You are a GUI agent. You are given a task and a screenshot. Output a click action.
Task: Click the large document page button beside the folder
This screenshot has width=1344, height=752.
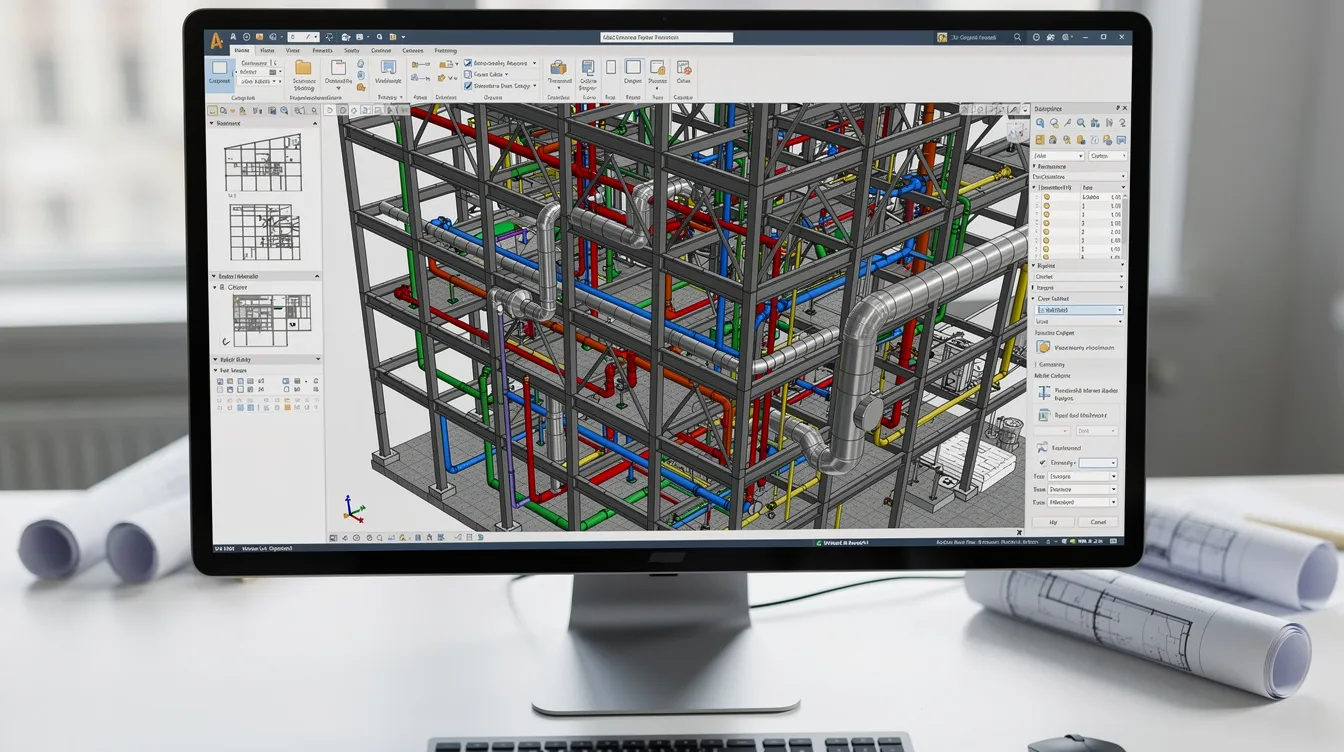[x=338, y=67]
